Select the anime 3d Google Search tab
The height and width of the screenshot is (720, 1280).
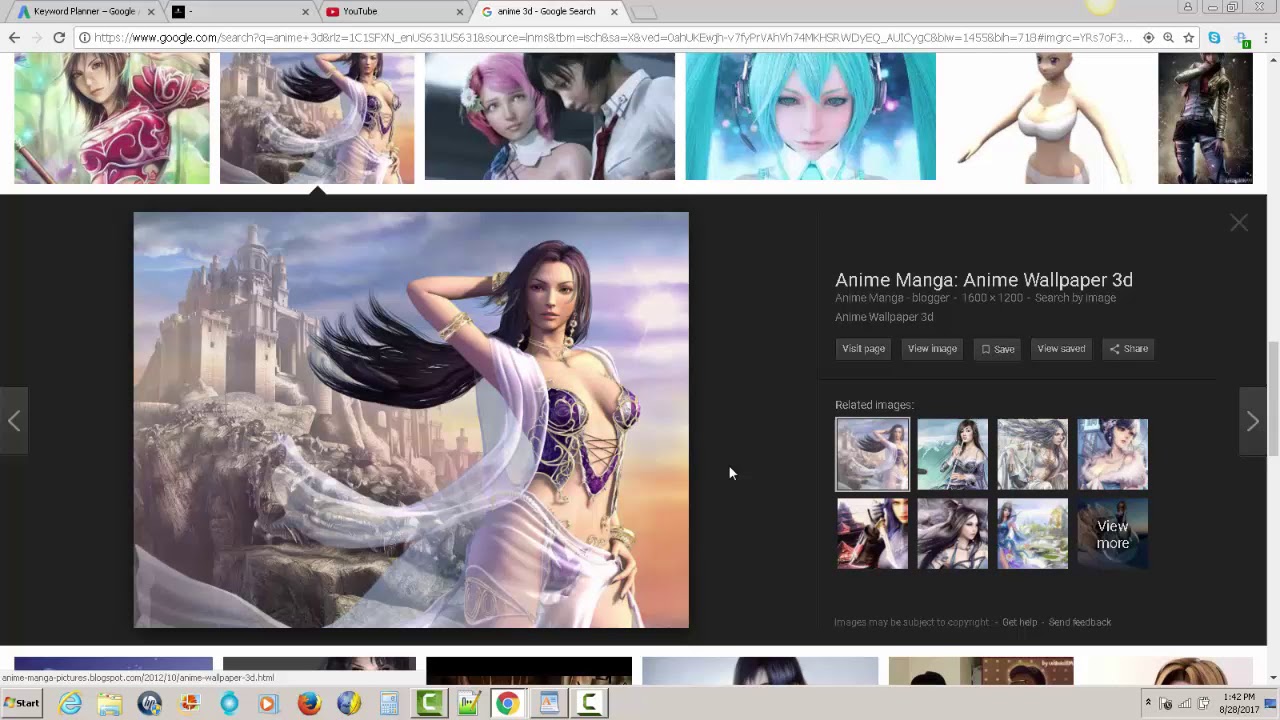[x=548, y=12]
